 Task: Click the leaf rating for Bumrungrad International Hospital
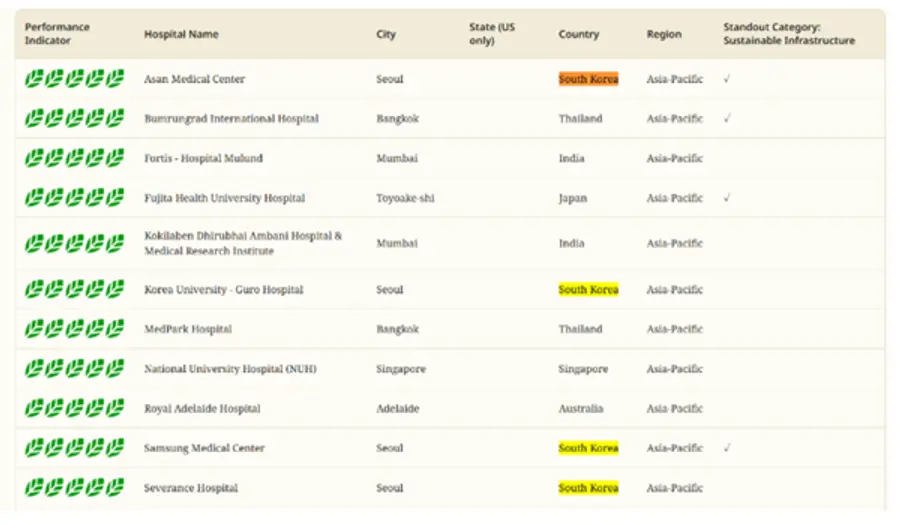[74, 118]
